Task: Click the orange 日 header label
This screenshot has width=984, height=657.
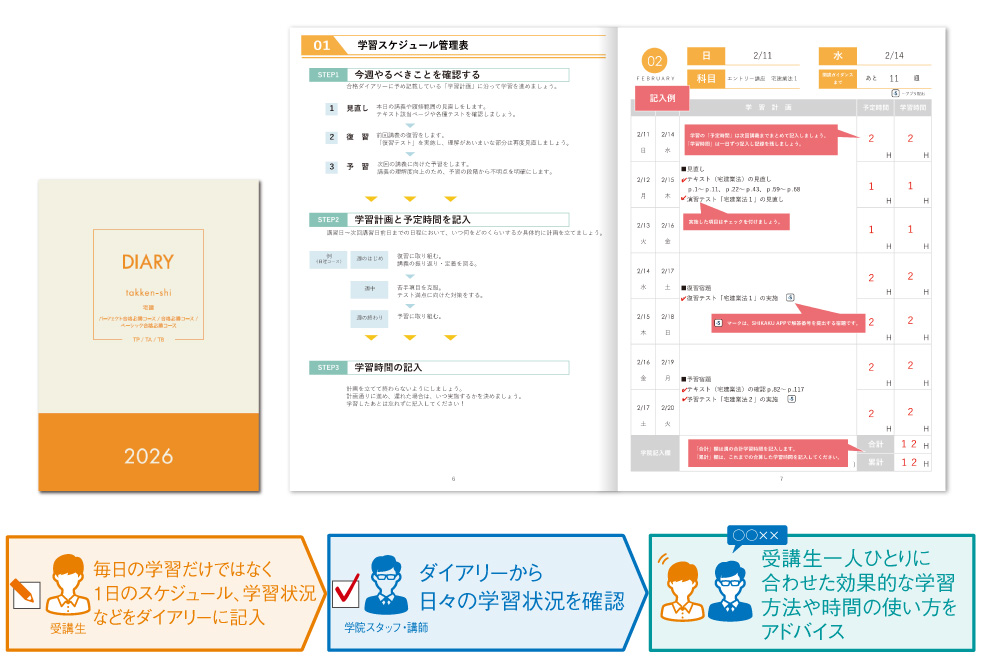Action: pyautogui.click(x=706, y=56)
